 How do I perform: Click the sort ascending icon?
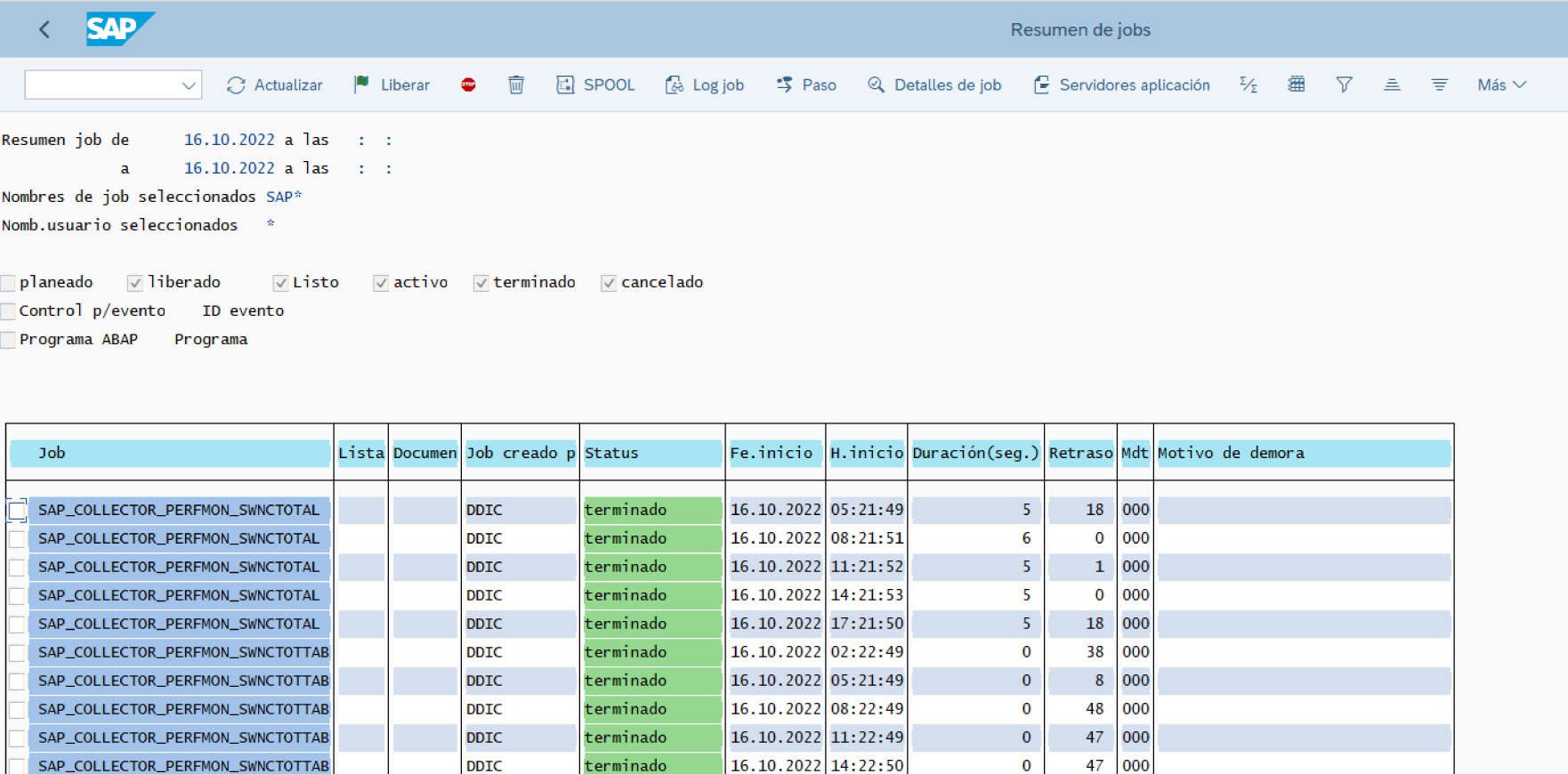point(1392,85)
